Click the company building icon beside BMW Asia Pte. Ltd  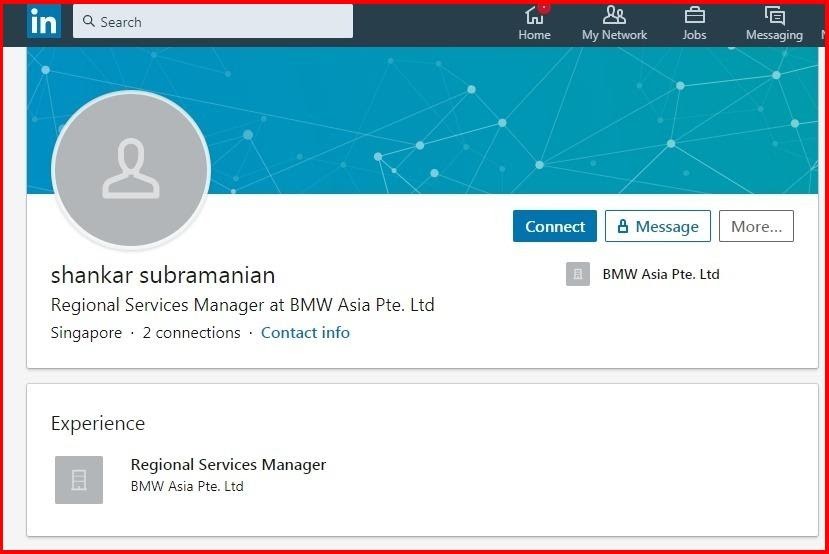point(577,274)
